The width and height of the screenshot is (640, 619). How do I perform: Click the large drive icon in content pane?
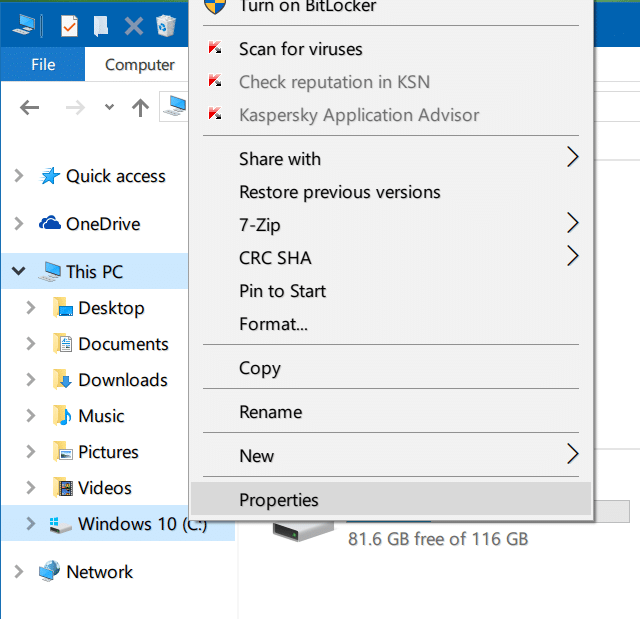coord(303,530)
